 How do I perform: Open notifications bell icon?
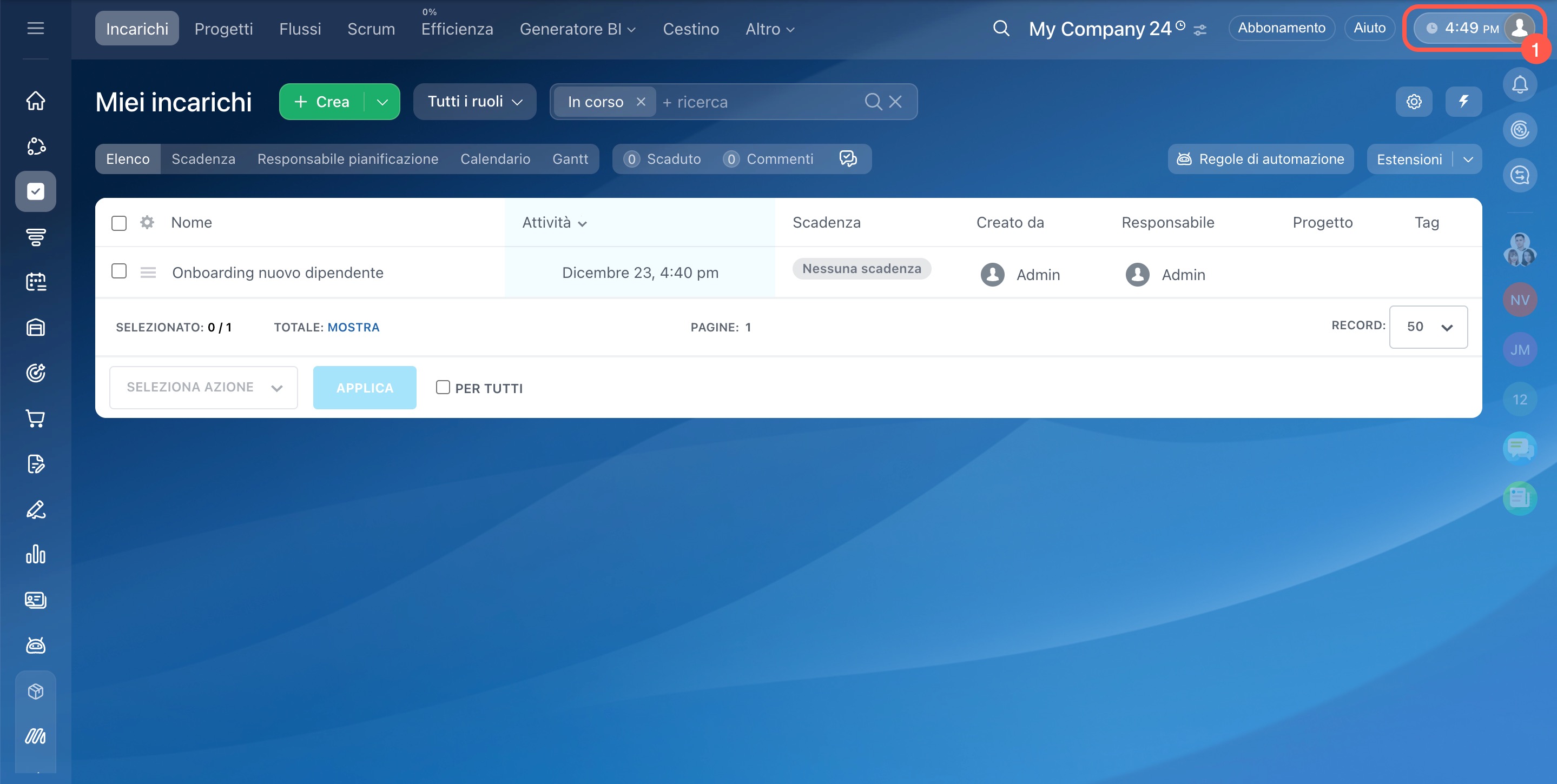coord(1520,84)
